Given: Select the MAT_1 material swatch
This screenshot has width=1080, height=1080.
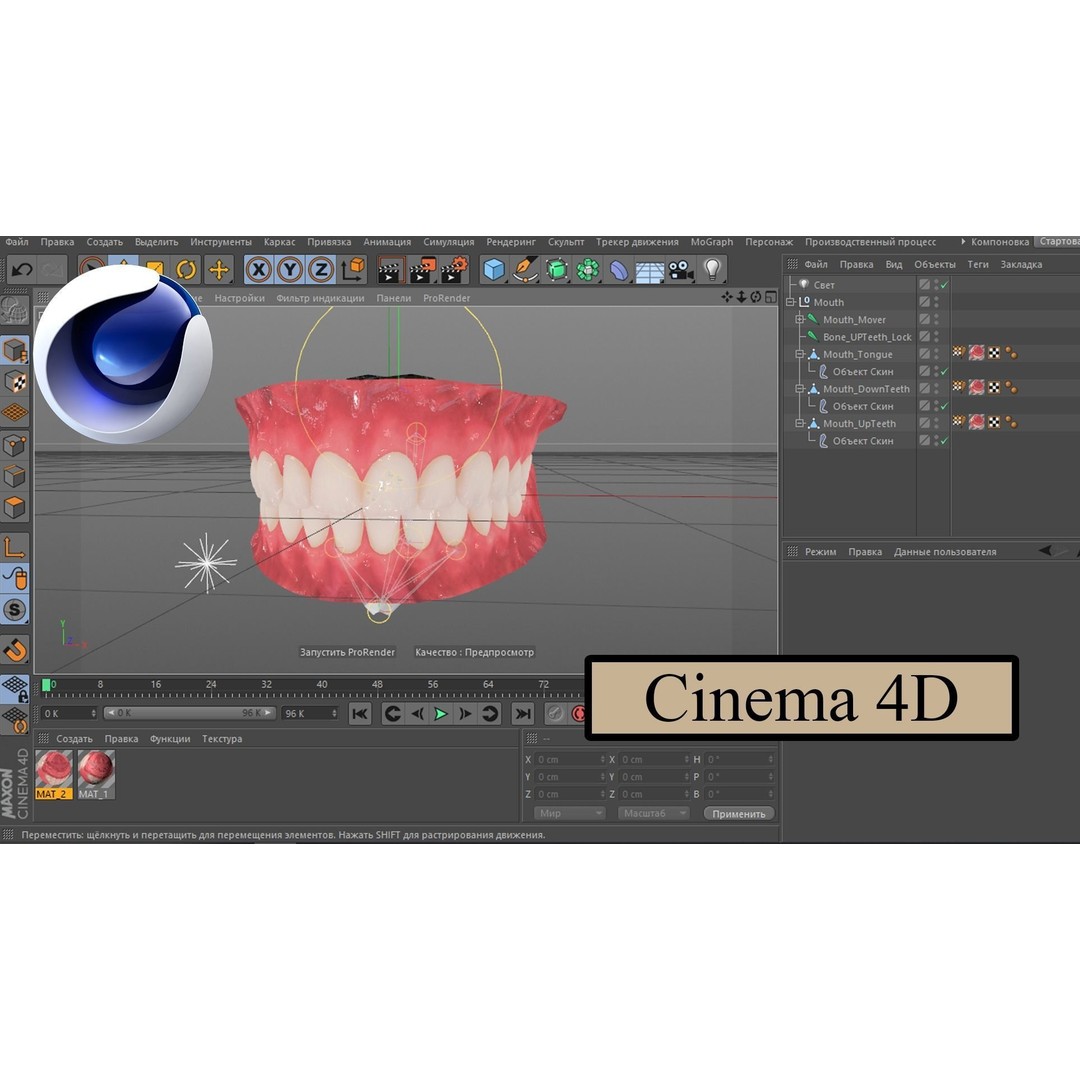Looking at the screenshot, I should point(96,775).
